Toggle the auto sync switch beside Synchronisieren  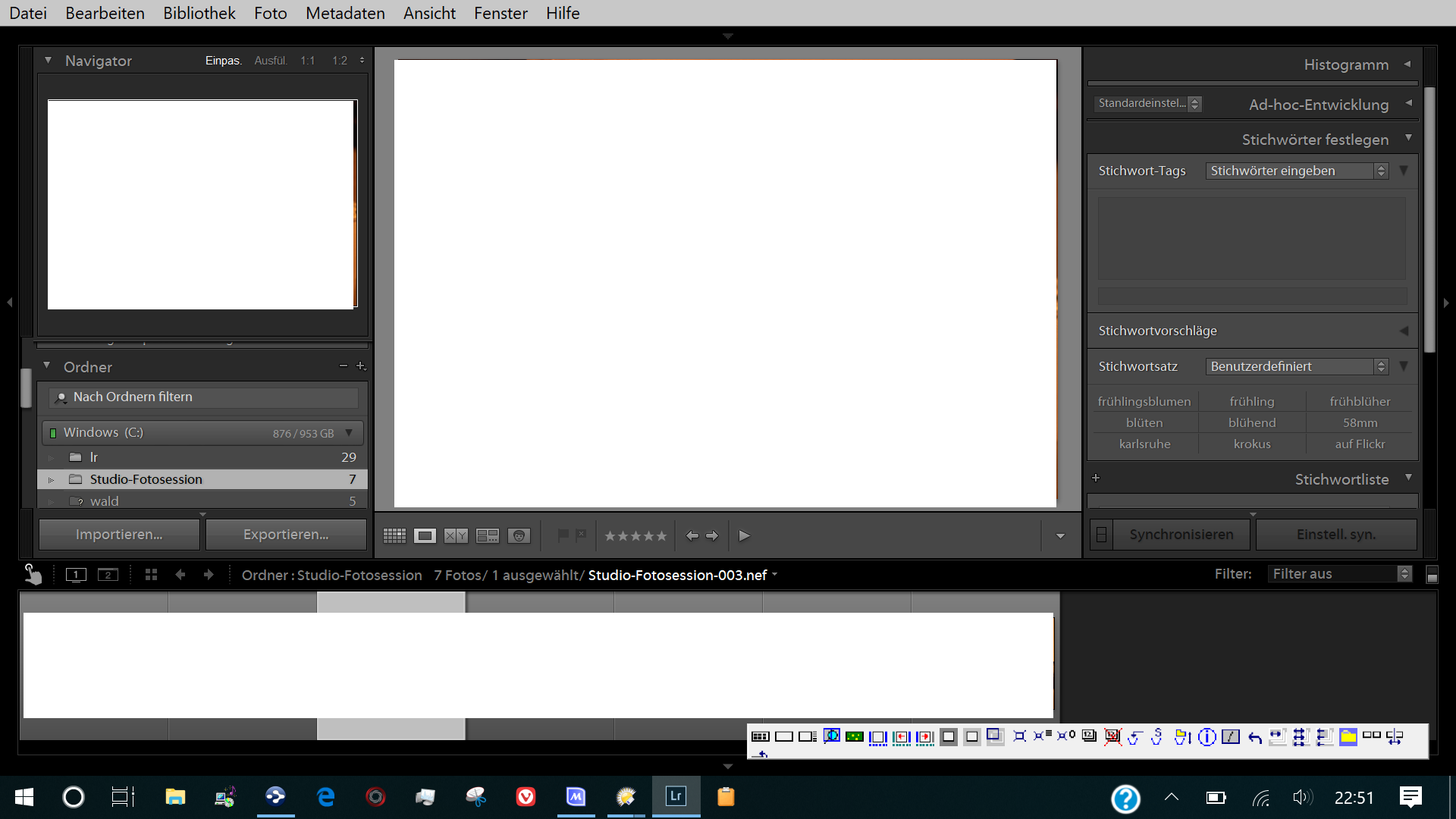click(1101, 535)
